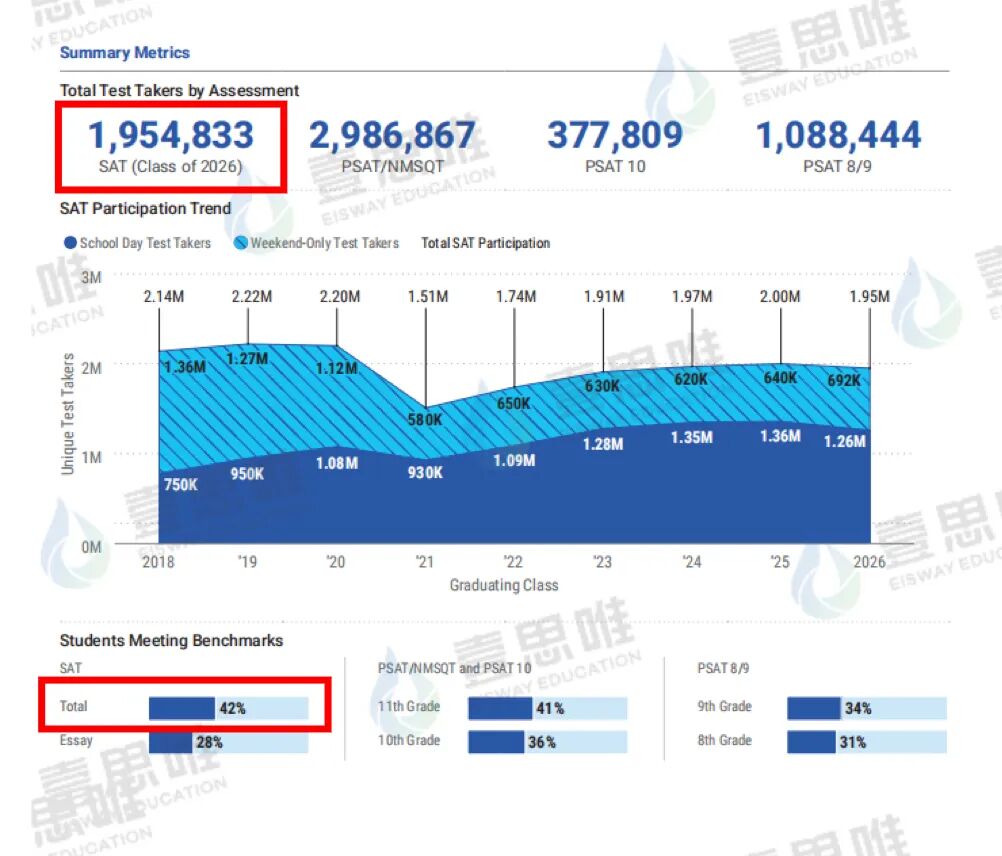The width and height of the screenshot is (1002, 856).
Task: Click the 1.91M total label for '23
Action: (604, 296)
